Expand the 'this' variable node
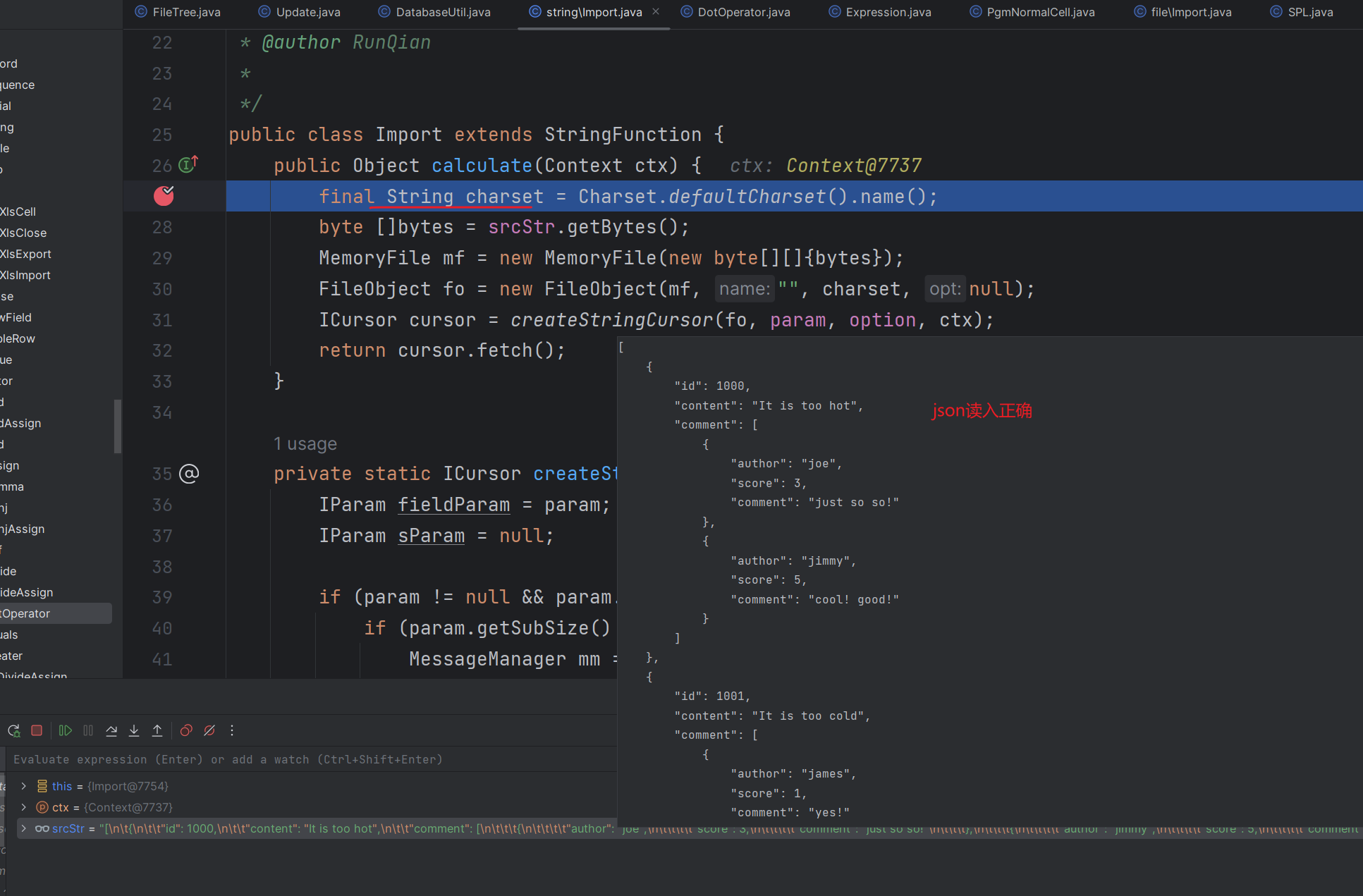 [x=23, y=786]
